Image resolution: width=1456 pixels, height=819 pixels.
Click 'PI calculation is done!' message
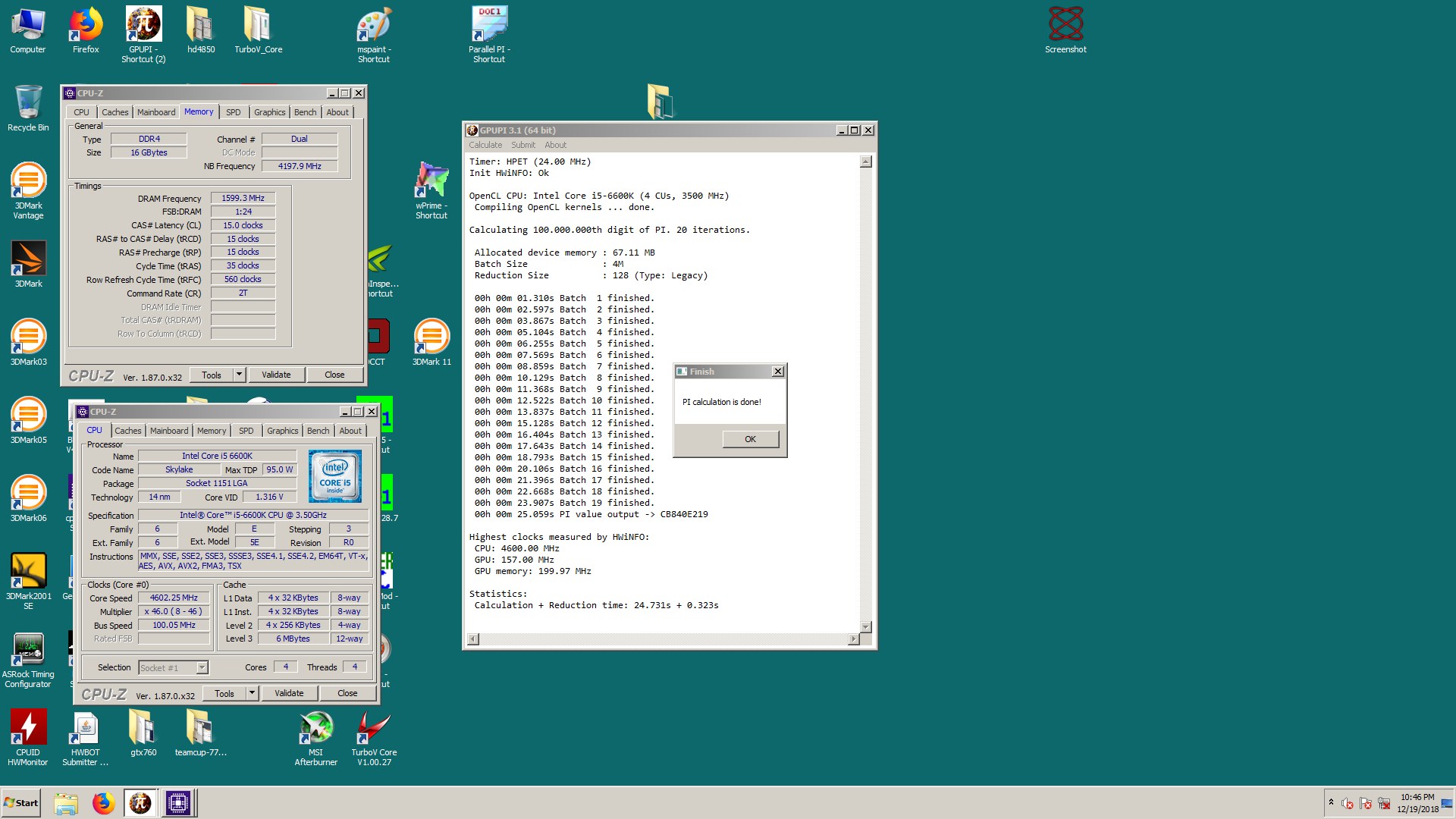pyautogui.click(x=721, y=402)
